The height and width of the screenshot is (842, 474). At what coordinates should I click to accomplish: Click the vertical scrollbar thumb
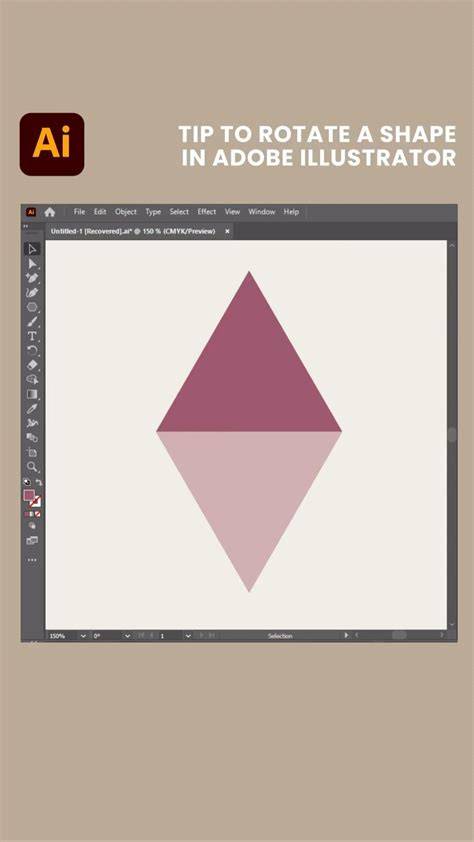click(x=452, y=434)
